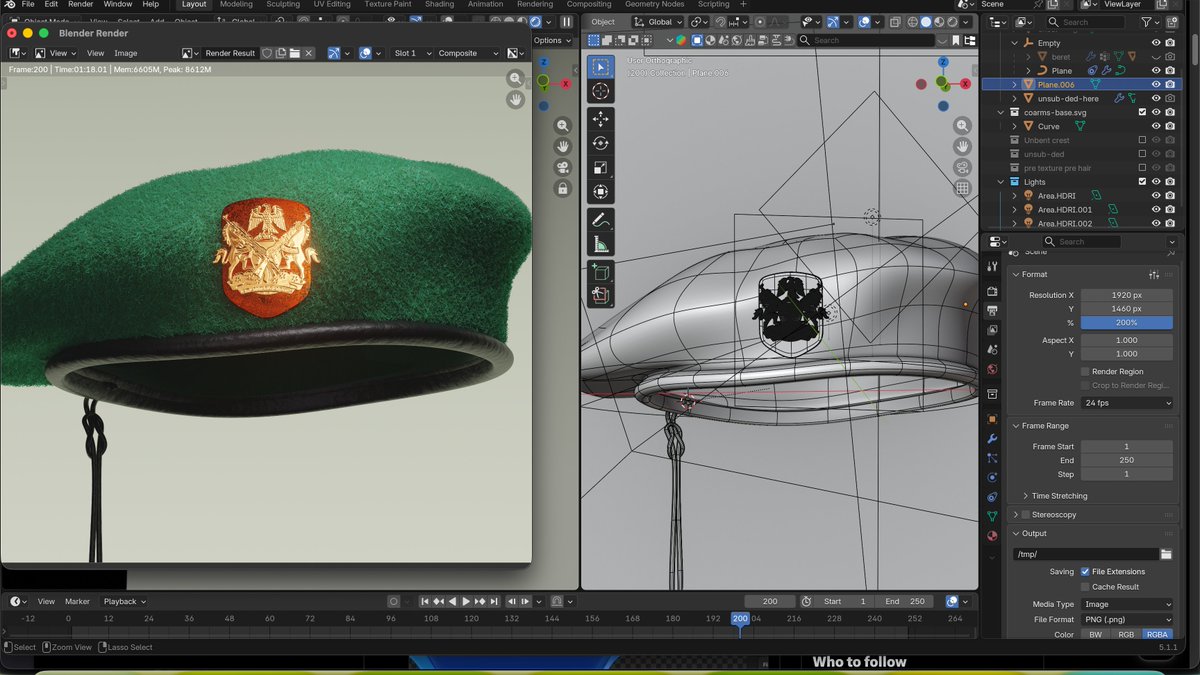Disable render camera icon for Area.HDRI
The width and height of the screenshot is (1200, 675).
[x=1170, y=196]
